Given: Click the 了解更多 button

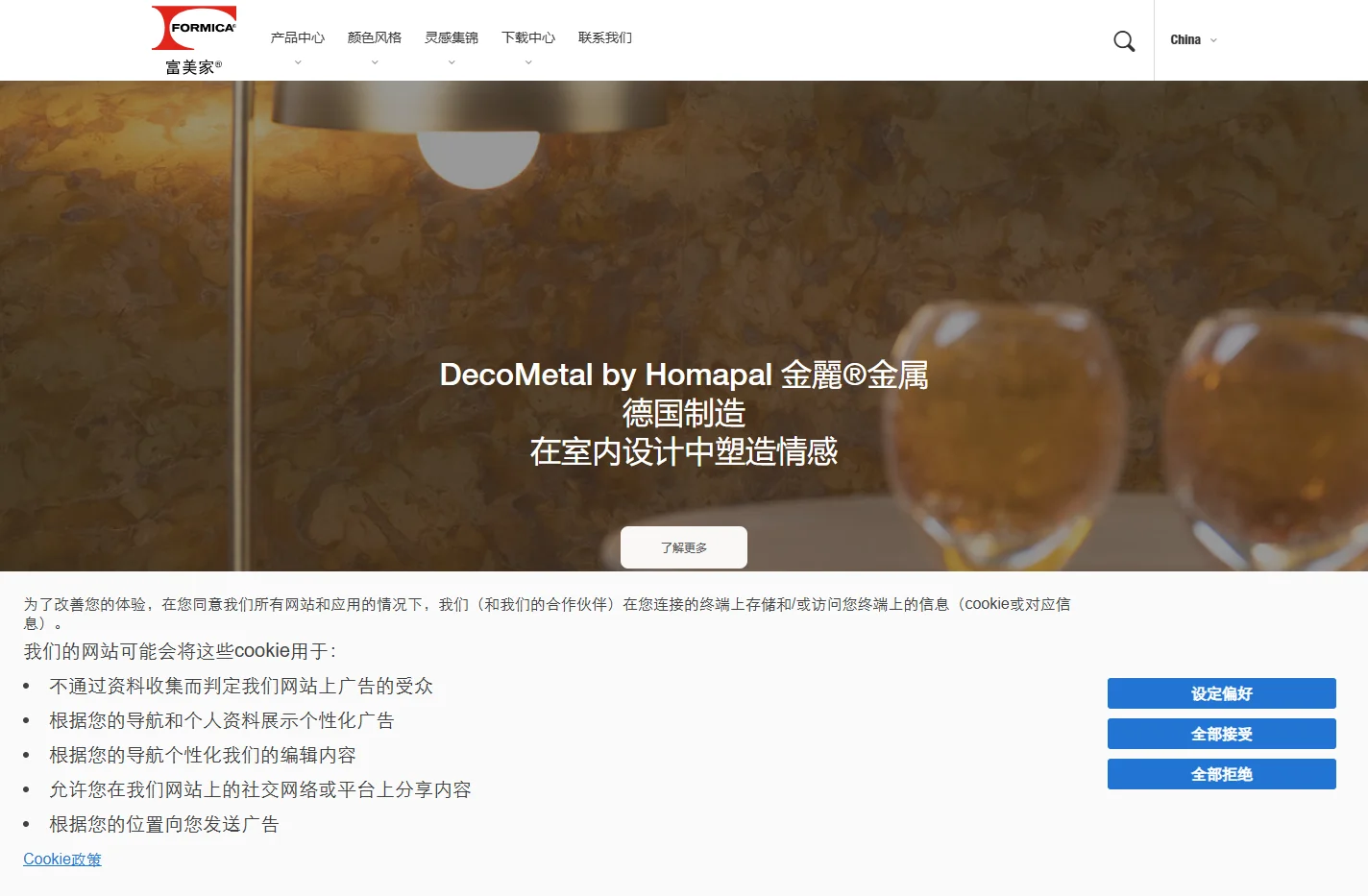Looking at the screenshot, I should [684, 547].
